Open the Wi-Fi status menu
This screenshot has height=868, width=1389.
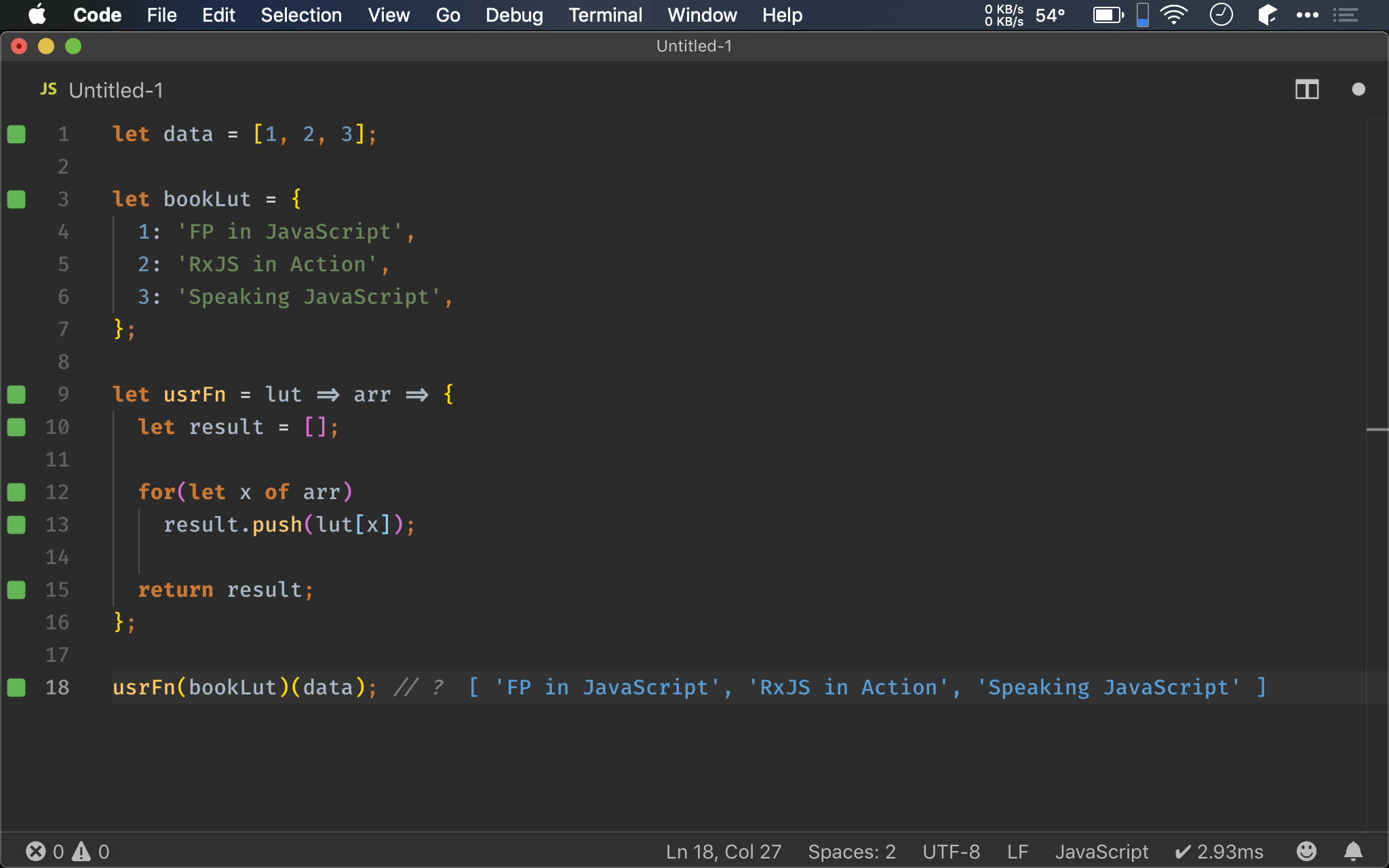pyautogui.click(x=1174, y=15)
